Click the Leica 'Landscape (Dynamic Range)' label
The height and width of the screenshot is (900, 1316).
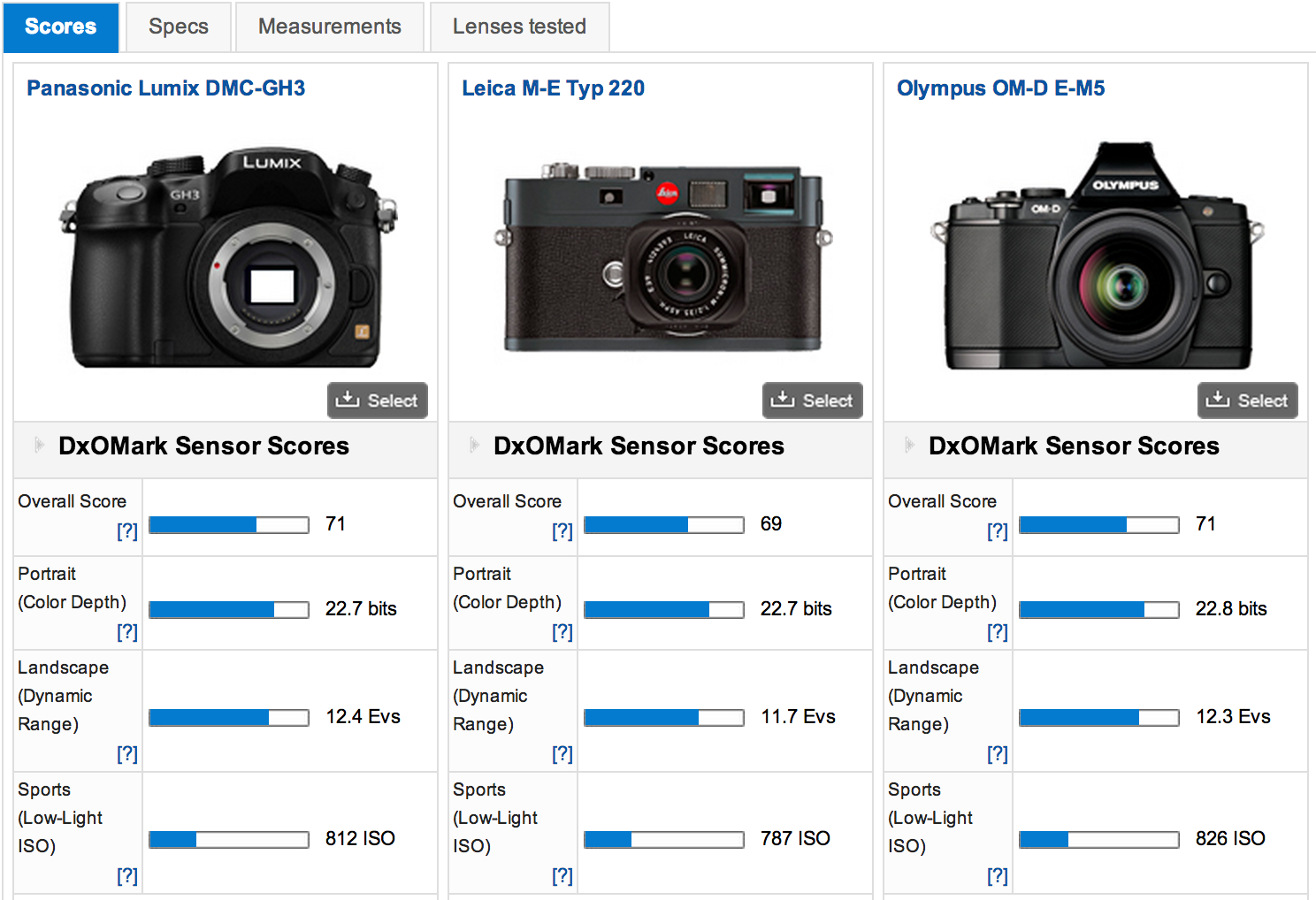tap(499, 696)
